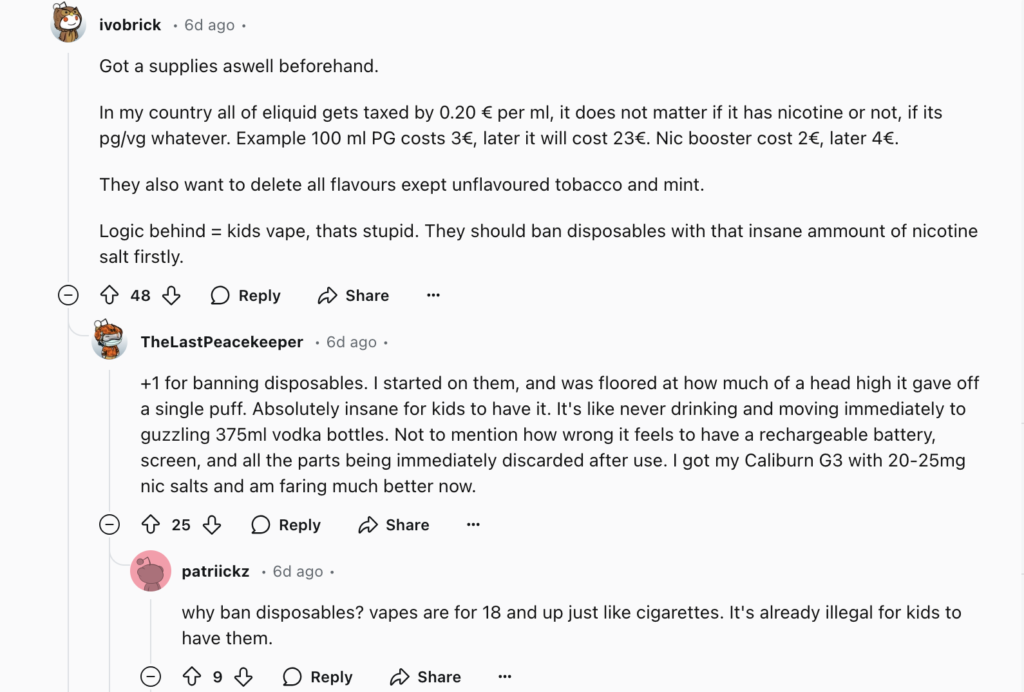
Task: Reply to ivobrick's comment
Action: (245, 295)
